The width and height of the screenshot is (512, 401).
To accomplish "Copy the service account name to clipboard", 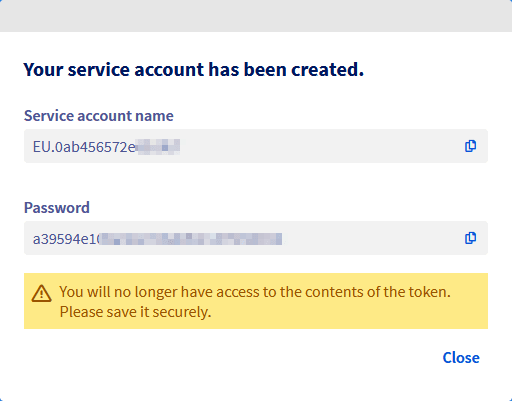I will (x=470, y=146).
